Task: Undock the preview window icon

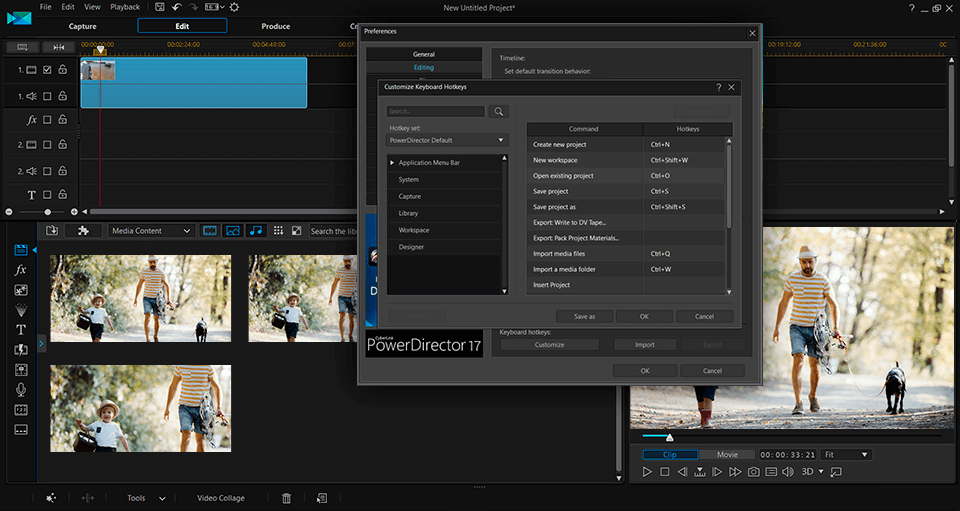Action: (836, 472)
